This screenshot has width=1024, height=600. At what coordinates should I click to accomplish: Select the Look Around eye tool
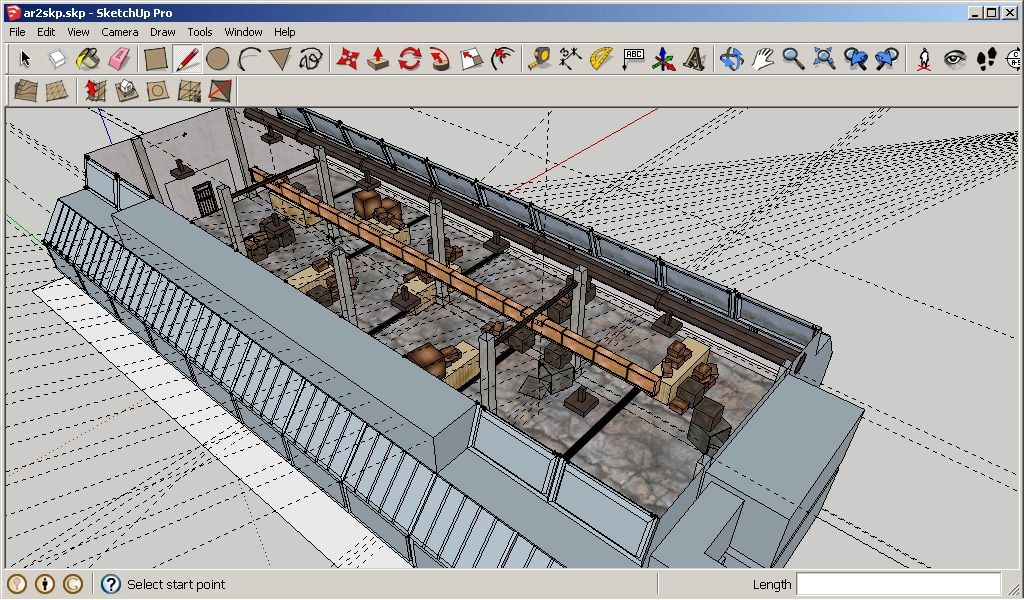click(955, 59)
